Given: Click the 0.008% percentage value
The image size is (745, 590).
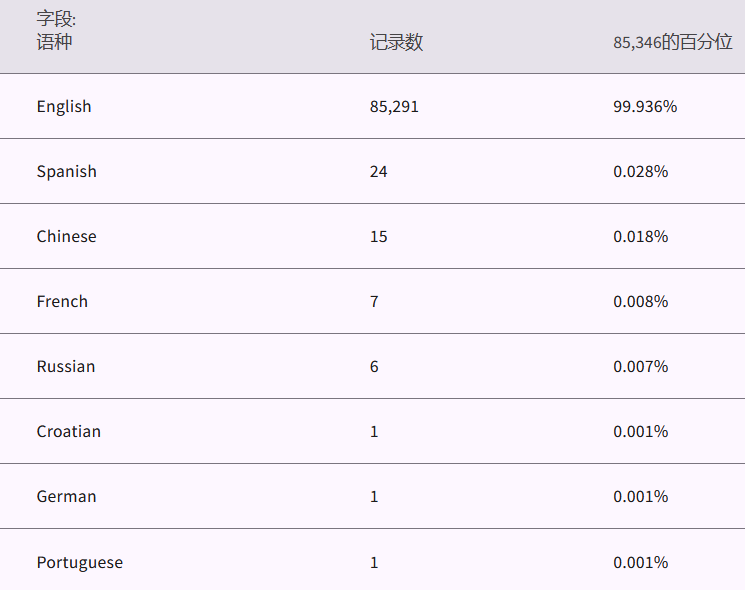Looking at the screenshot, I should pyautogui.click(x=640, y=301).
